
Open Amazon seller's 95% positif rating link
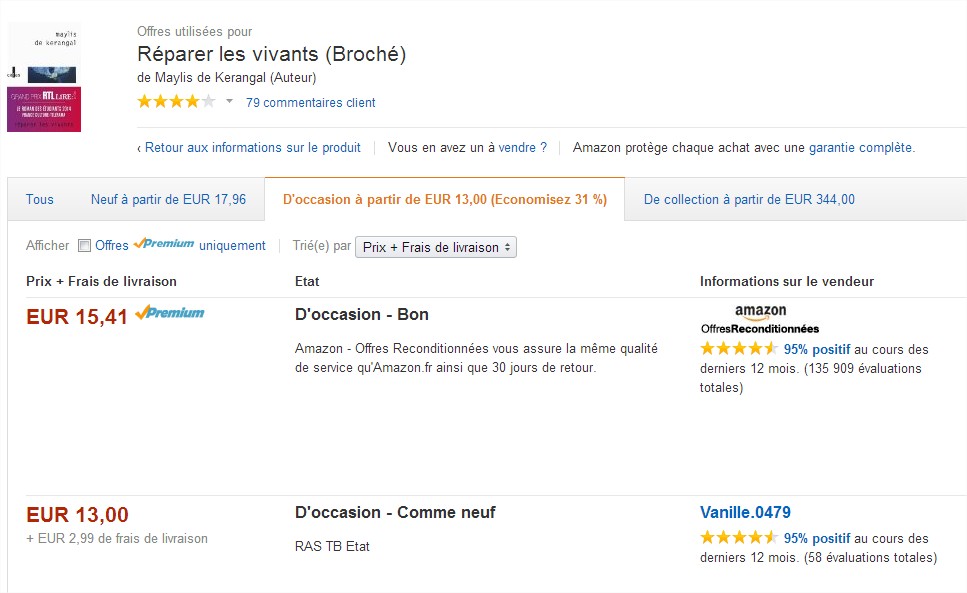point(817,350)
